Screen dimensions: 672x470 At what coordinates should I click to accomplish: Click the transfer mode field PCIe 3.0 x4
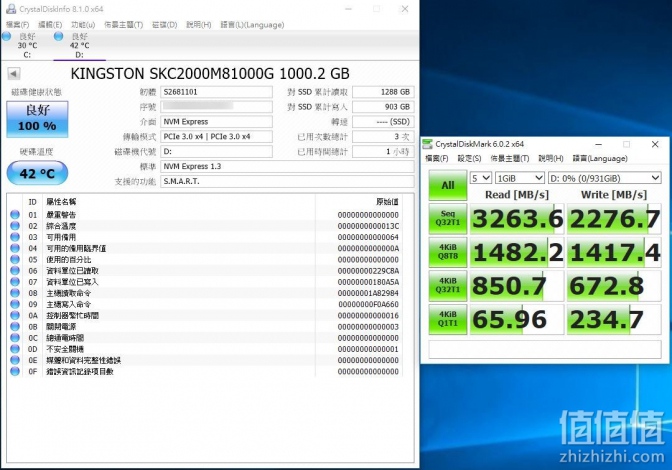[216, 137]
